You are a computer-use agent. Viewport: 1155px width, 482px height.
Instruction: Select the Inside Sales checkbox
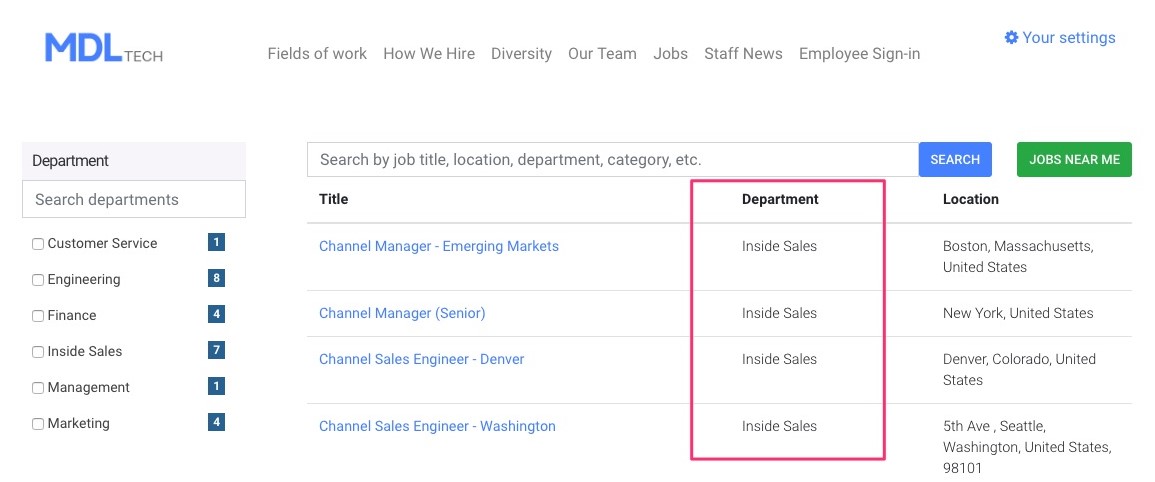(x=38, y=352)
